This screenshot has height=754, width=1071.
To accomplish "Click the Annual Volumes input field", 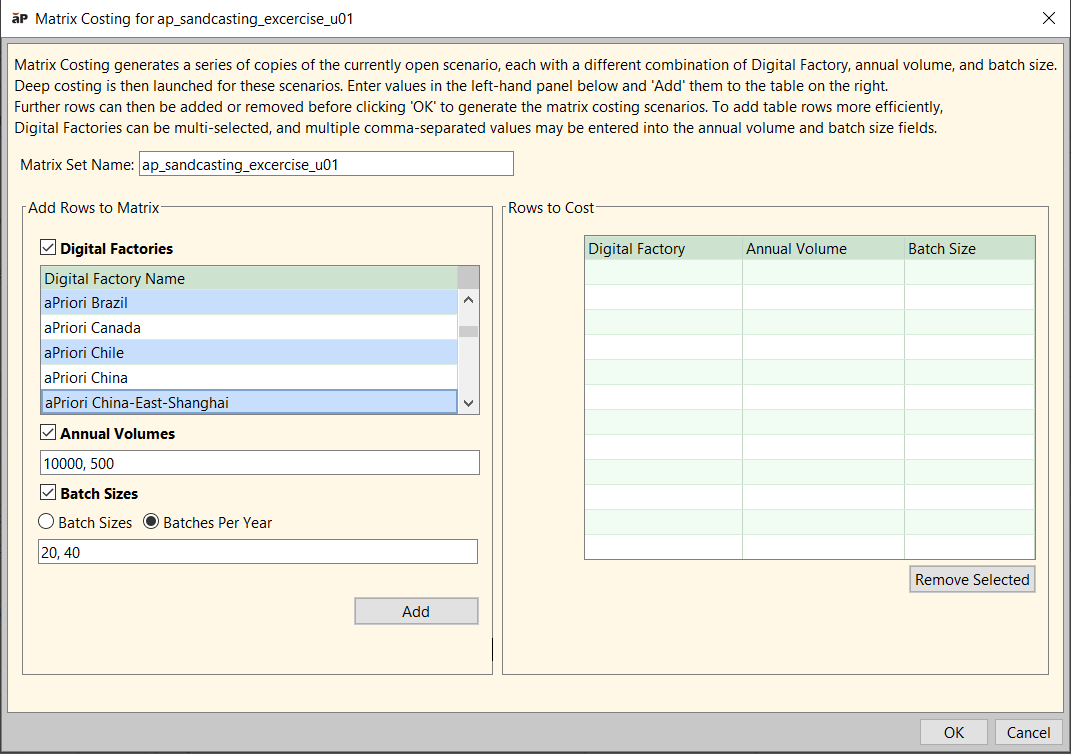I will coord(259,463).
